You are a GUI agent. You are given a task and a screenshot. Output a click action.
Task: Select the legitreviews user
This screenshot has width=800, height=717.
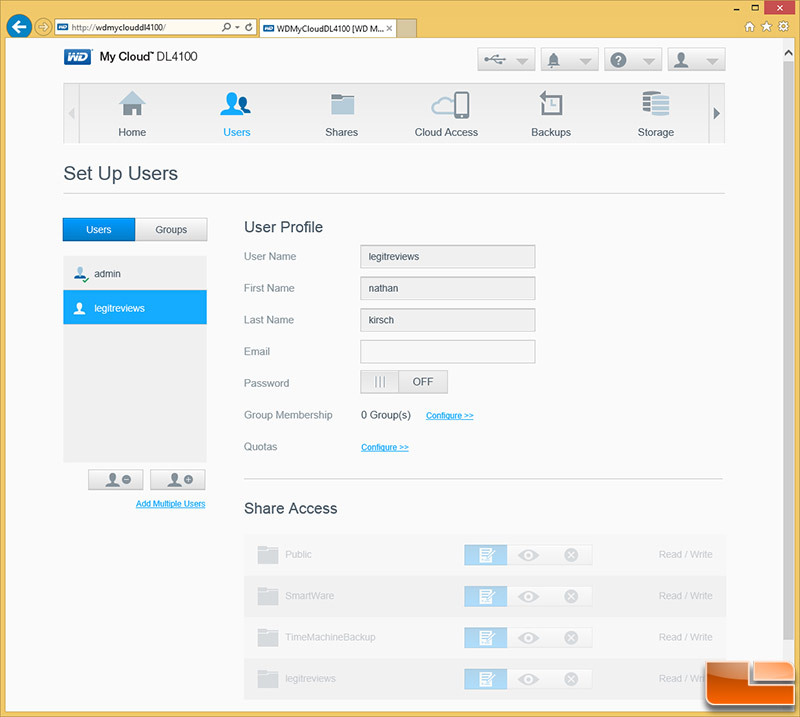(x=135, y=308)
